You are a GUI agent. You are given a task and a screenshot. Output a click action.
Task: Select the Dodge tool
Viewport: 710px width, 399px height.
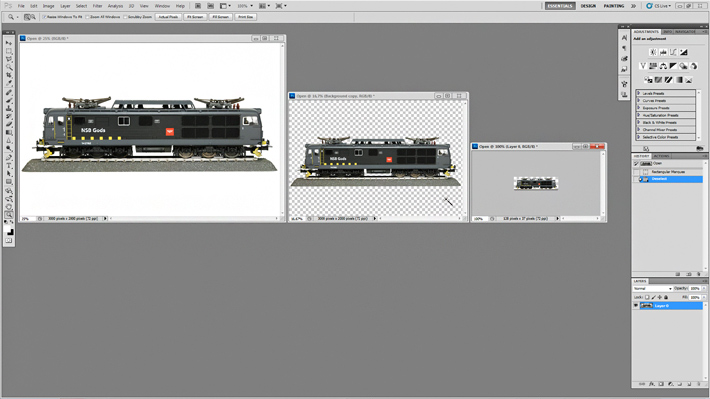(x=9, y=149)
